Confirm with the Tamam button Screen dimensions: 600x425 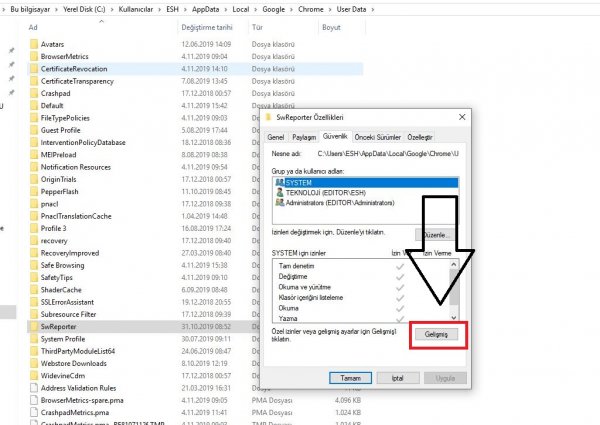tap(350, 378)
